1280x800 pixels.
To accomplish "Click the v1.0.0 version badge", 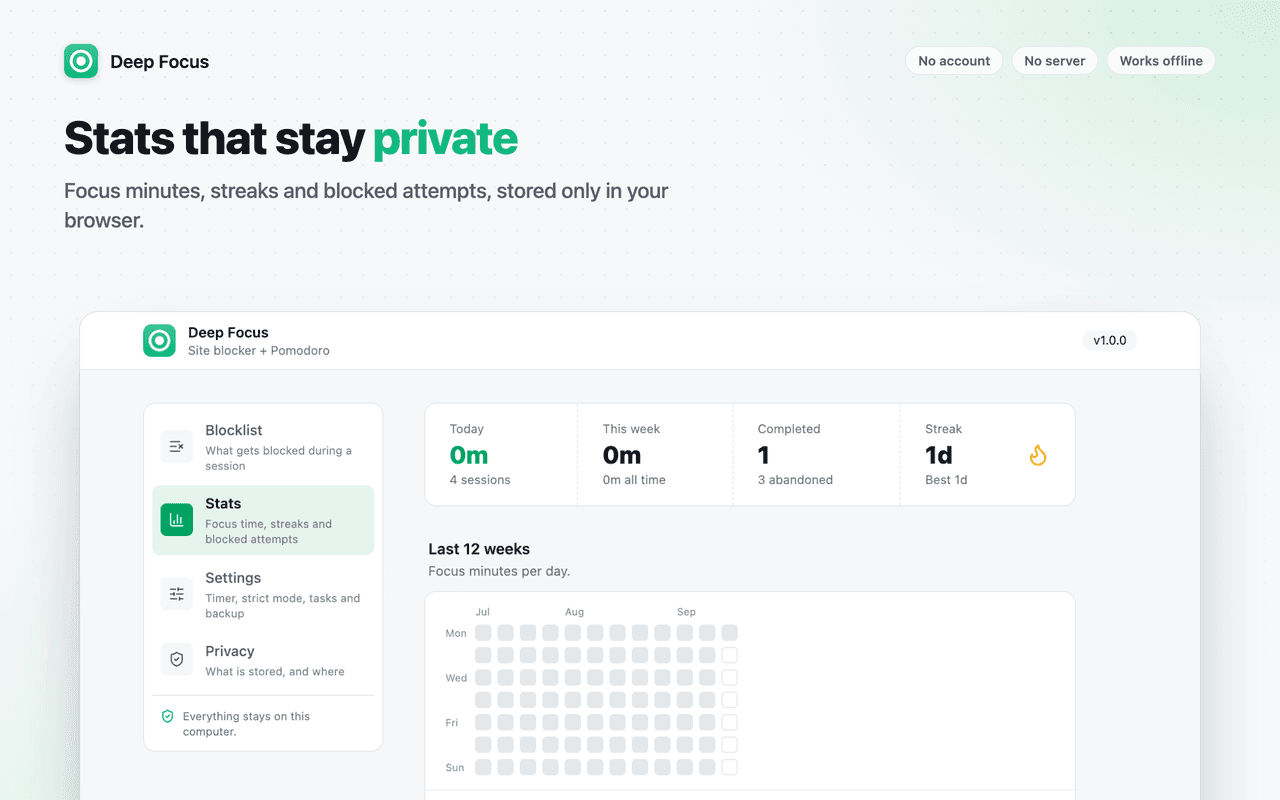I will coord(1110,341).
